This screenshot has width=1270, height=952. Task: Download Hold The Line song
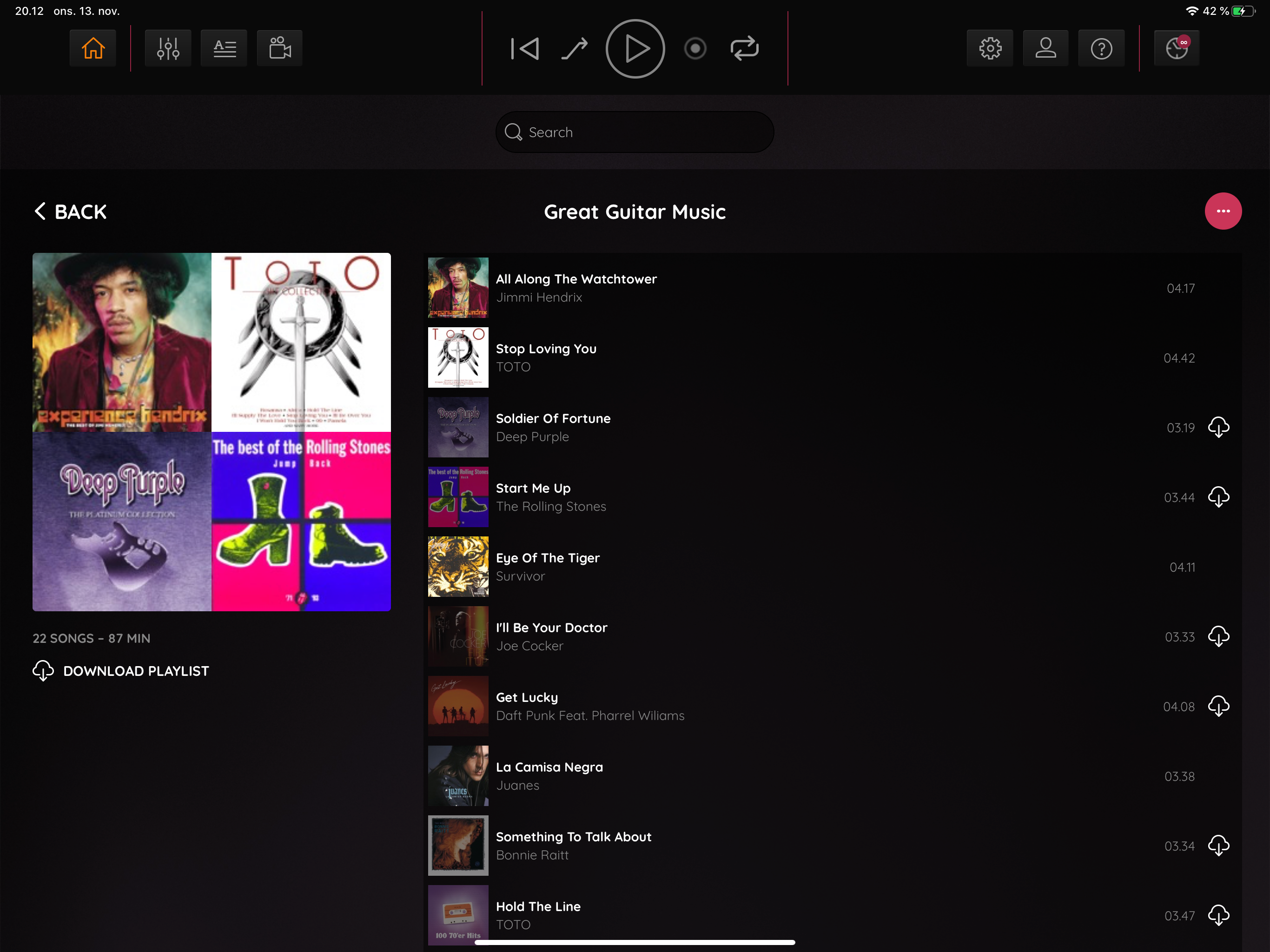1218,915
